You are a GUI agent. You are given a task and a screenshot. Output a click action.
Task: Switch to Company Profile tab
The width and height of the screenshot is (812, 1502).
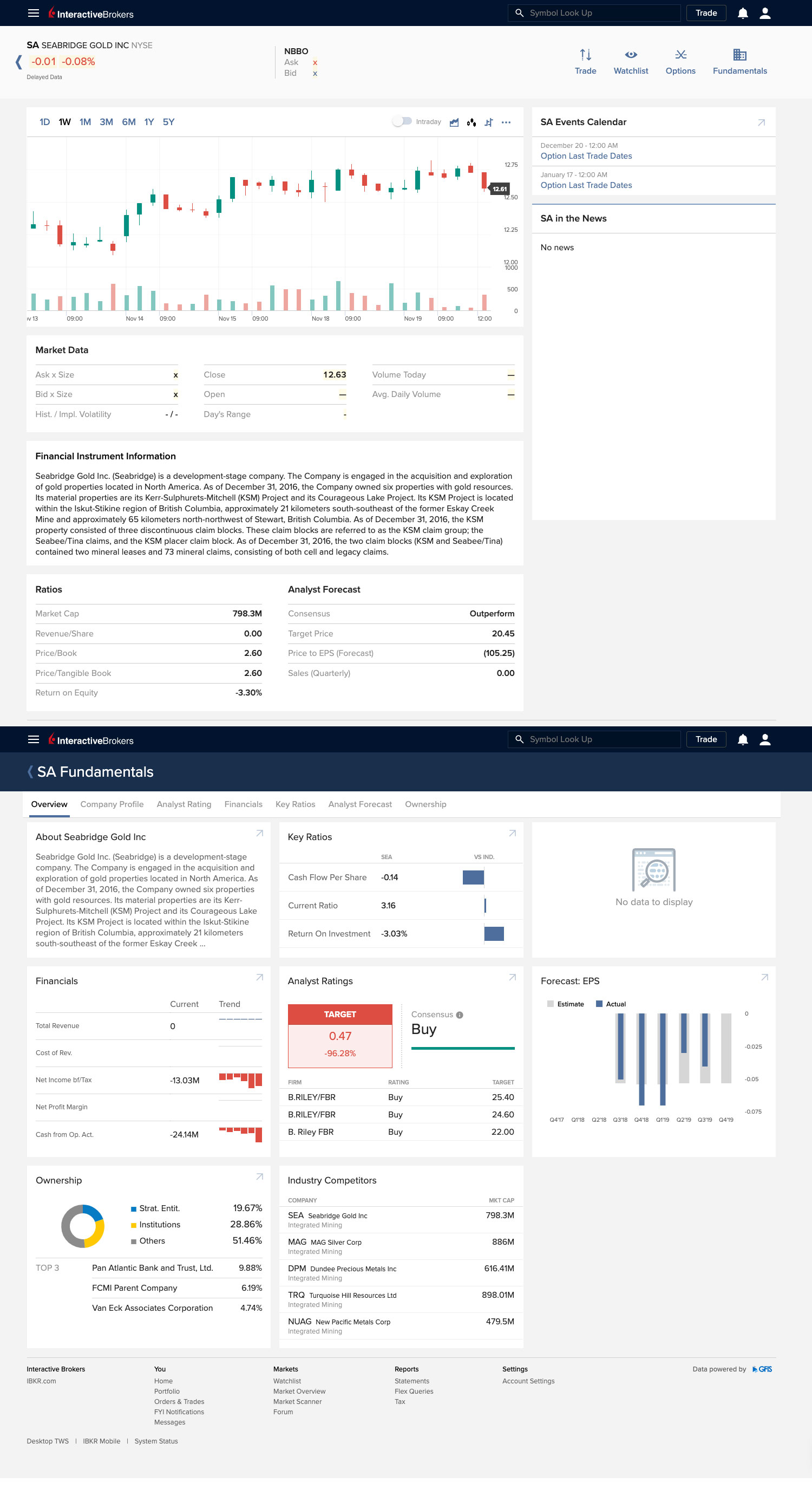[112, 804]
